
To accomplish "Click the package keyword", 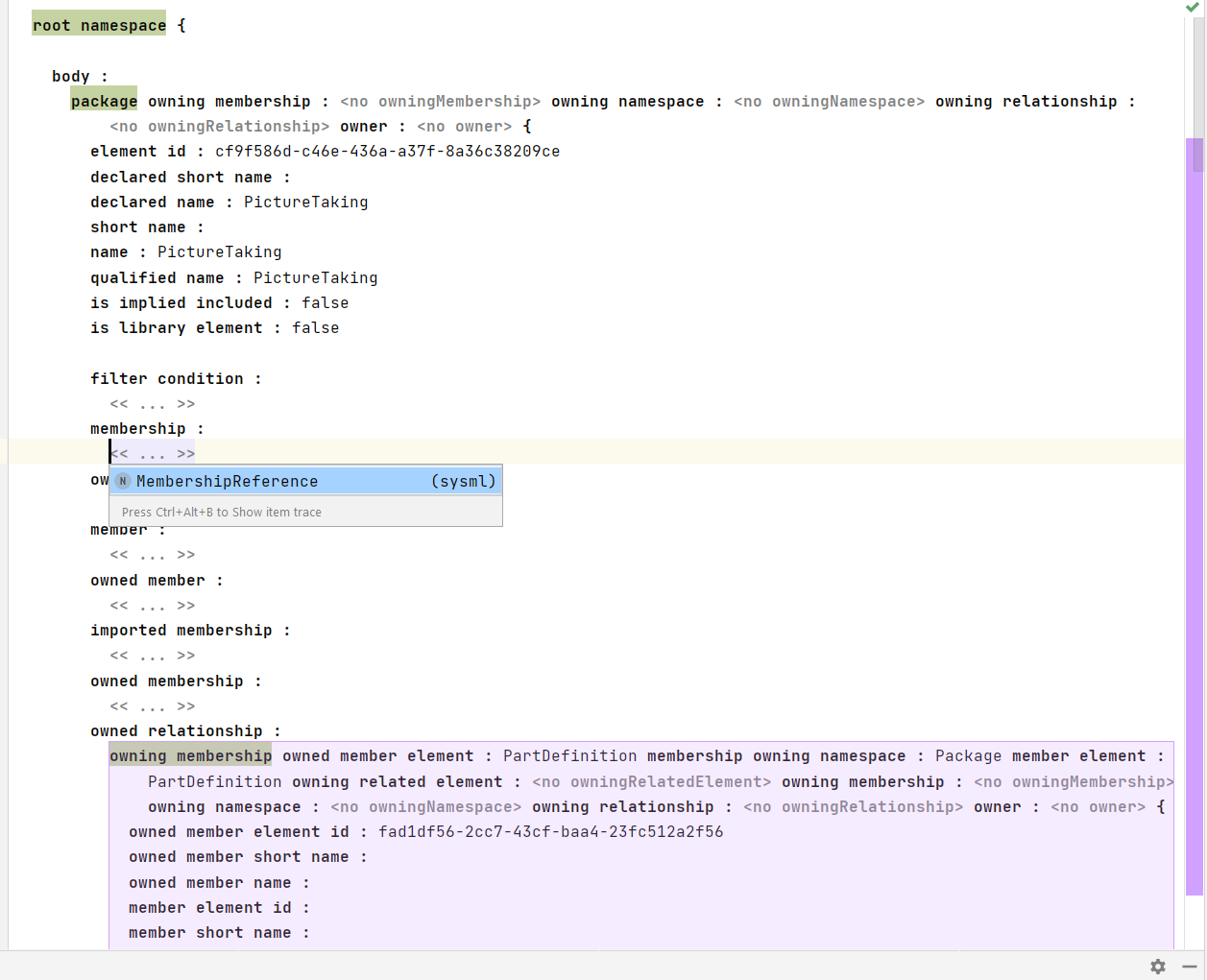I will click(104, 102).
